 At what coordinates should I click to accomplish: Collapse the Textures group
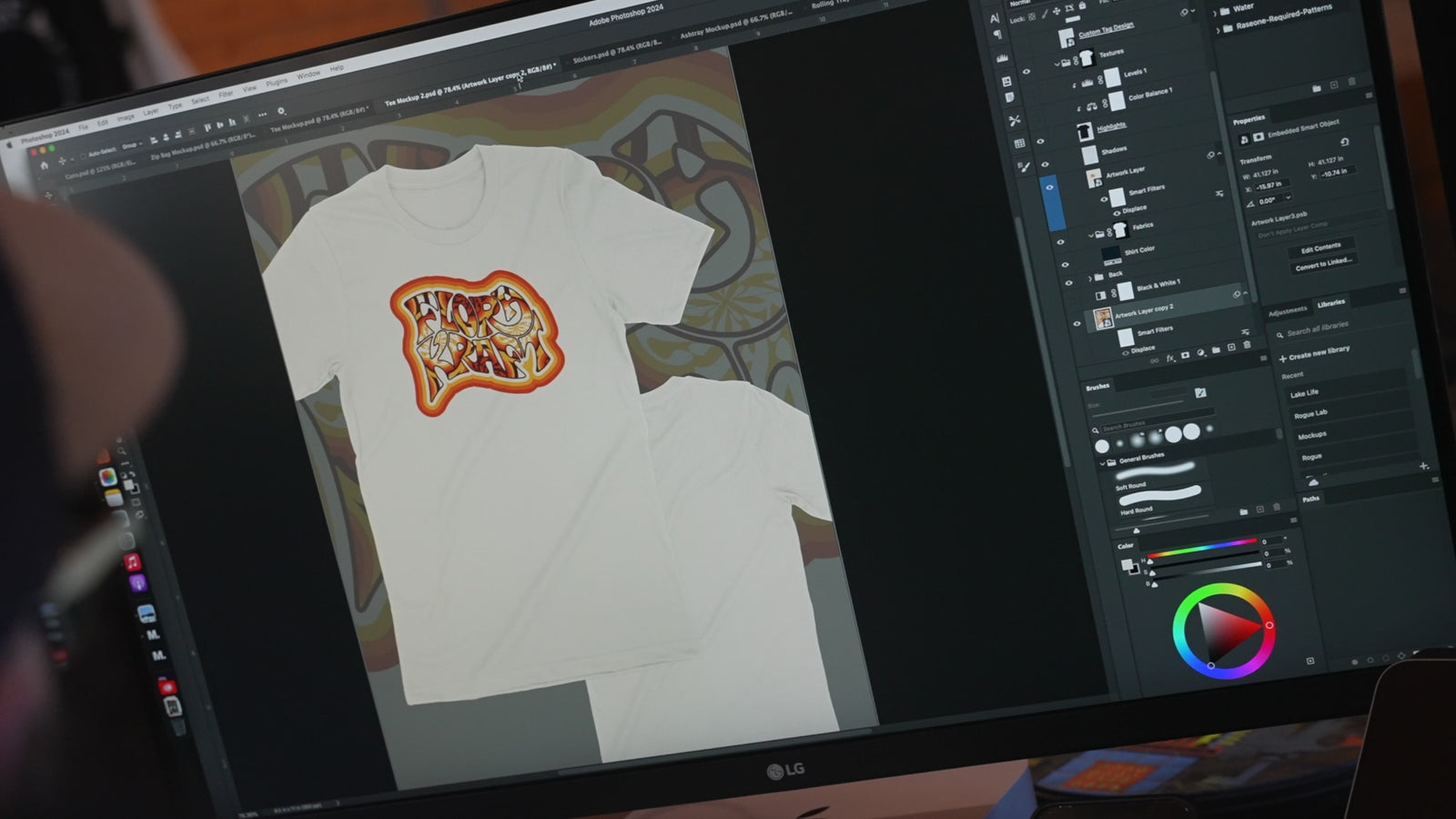[1057, 64]
